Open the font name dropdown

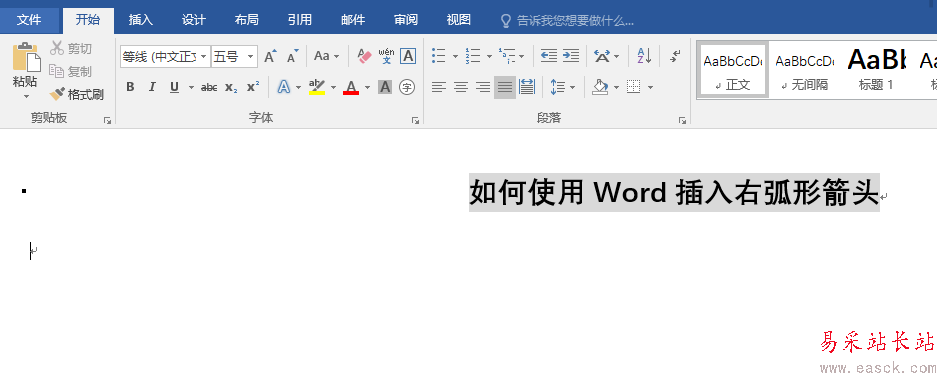pos(204,57)
